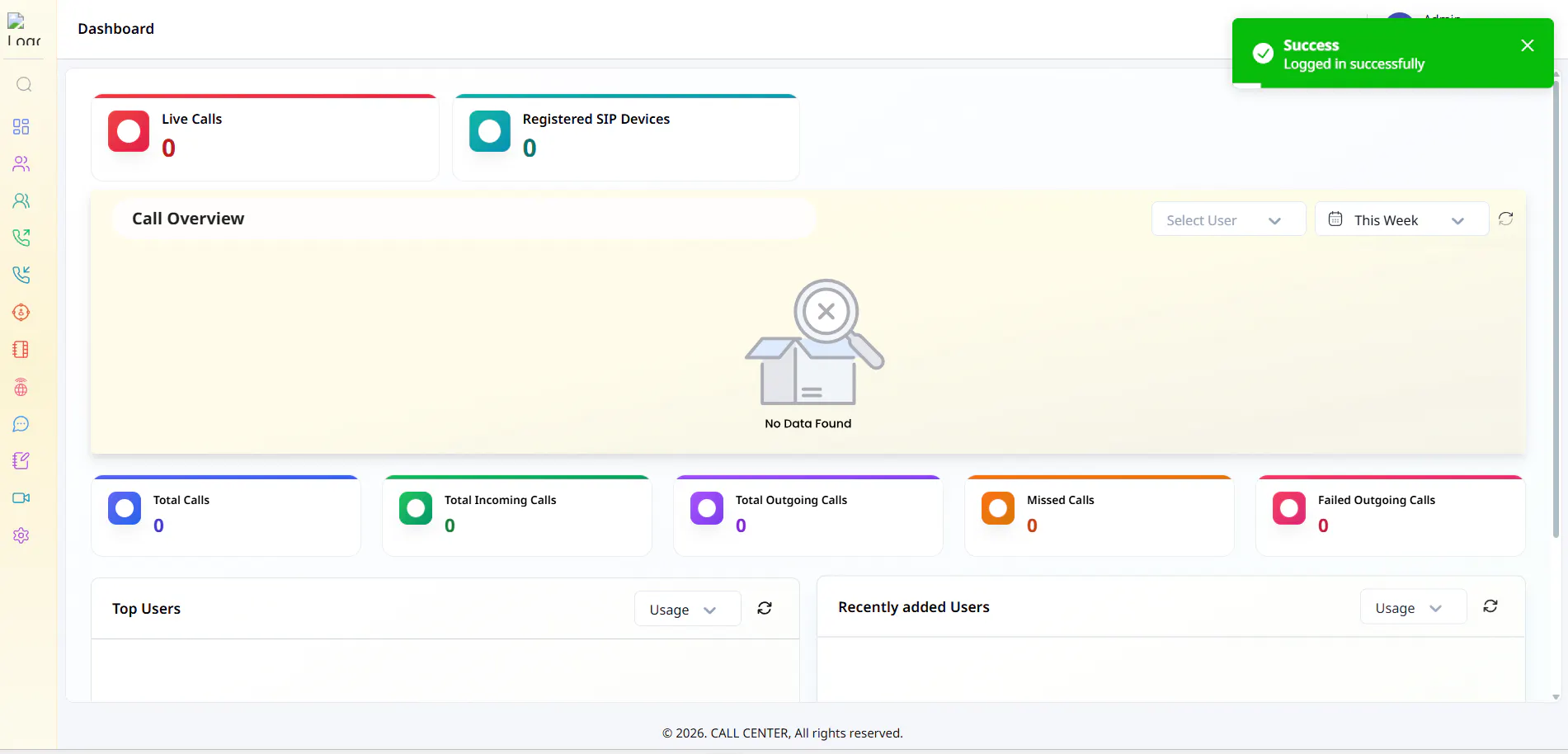Click the Live Calls red card icon
Screen dimensions: 1568x754
pyautogui.click(x=129, y=131)
